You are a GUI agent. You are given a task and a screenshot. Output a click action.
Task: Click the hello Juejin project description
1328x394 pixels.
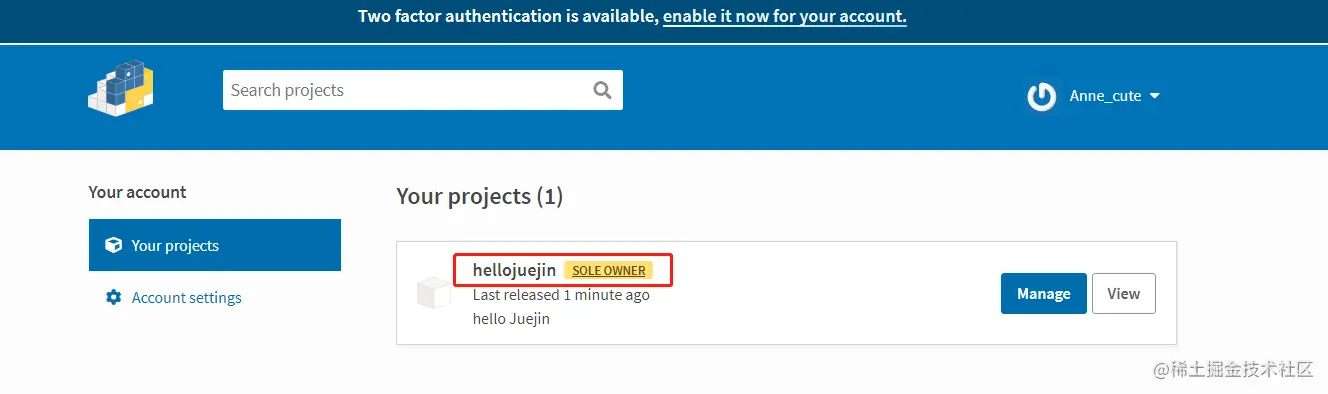coord(511,319)
